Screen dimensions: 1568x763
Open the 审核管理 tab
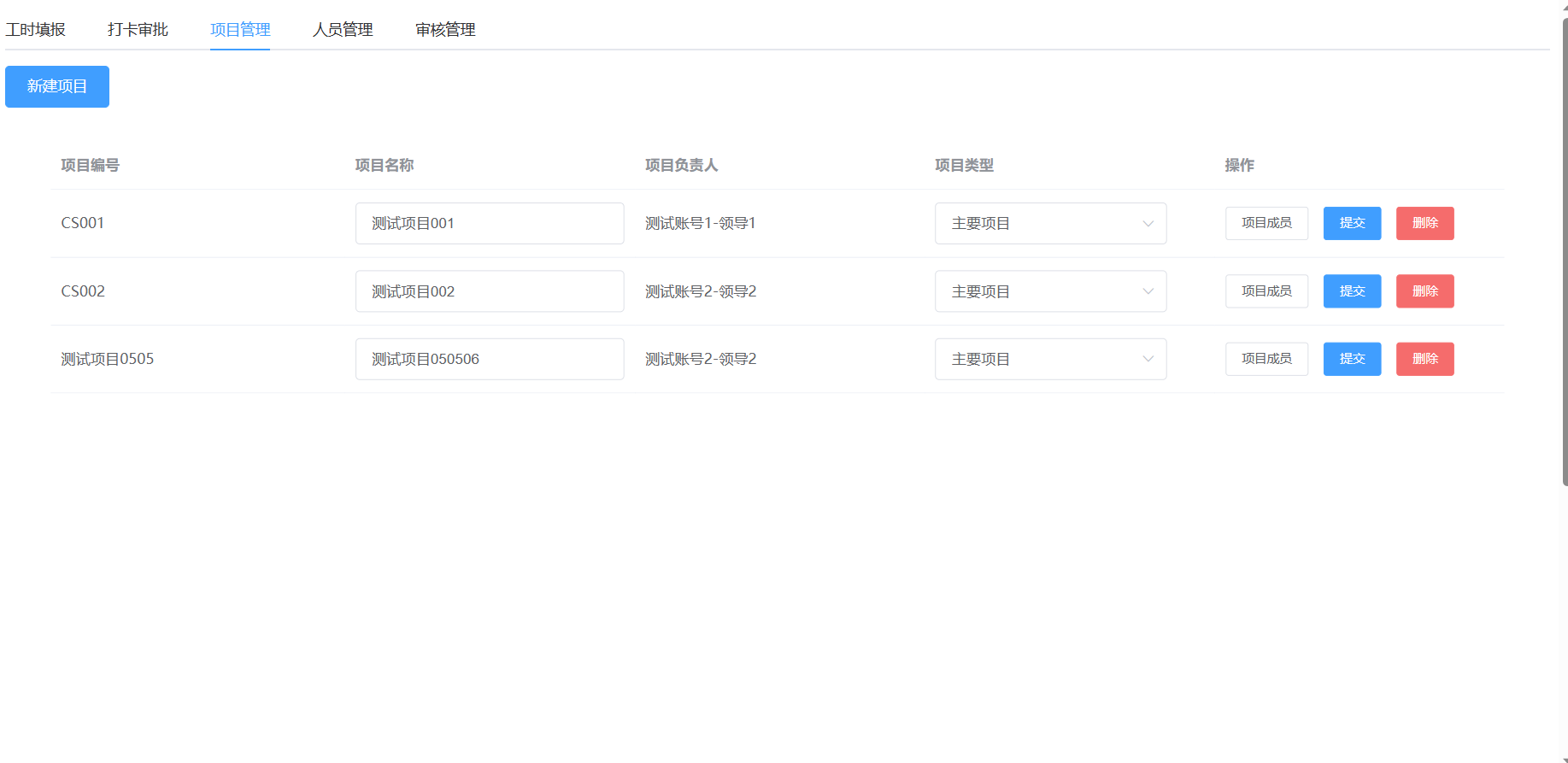[x=445, y=30]
